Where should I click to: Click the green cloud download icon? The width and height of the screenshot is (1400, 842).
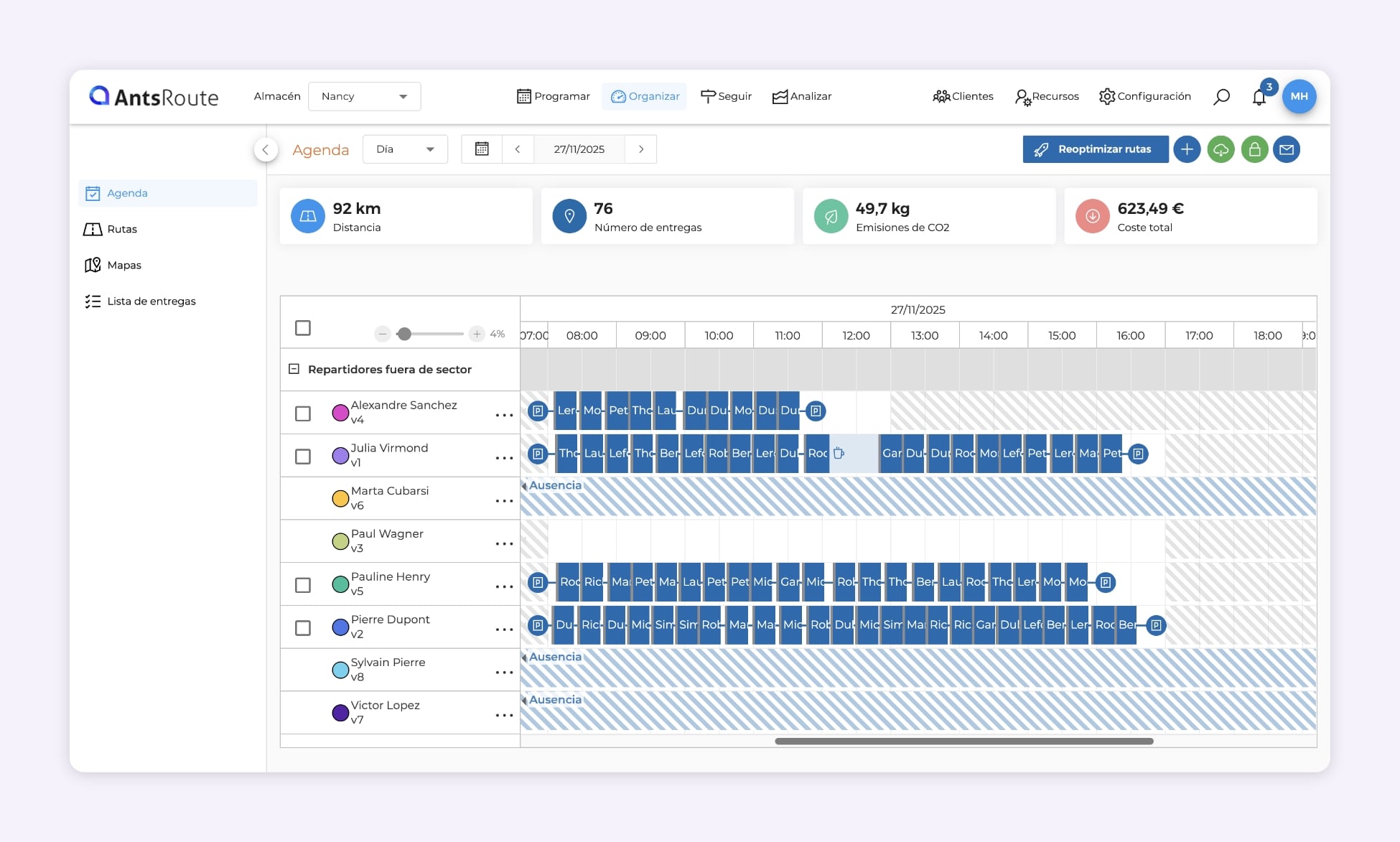[1221, 149]
